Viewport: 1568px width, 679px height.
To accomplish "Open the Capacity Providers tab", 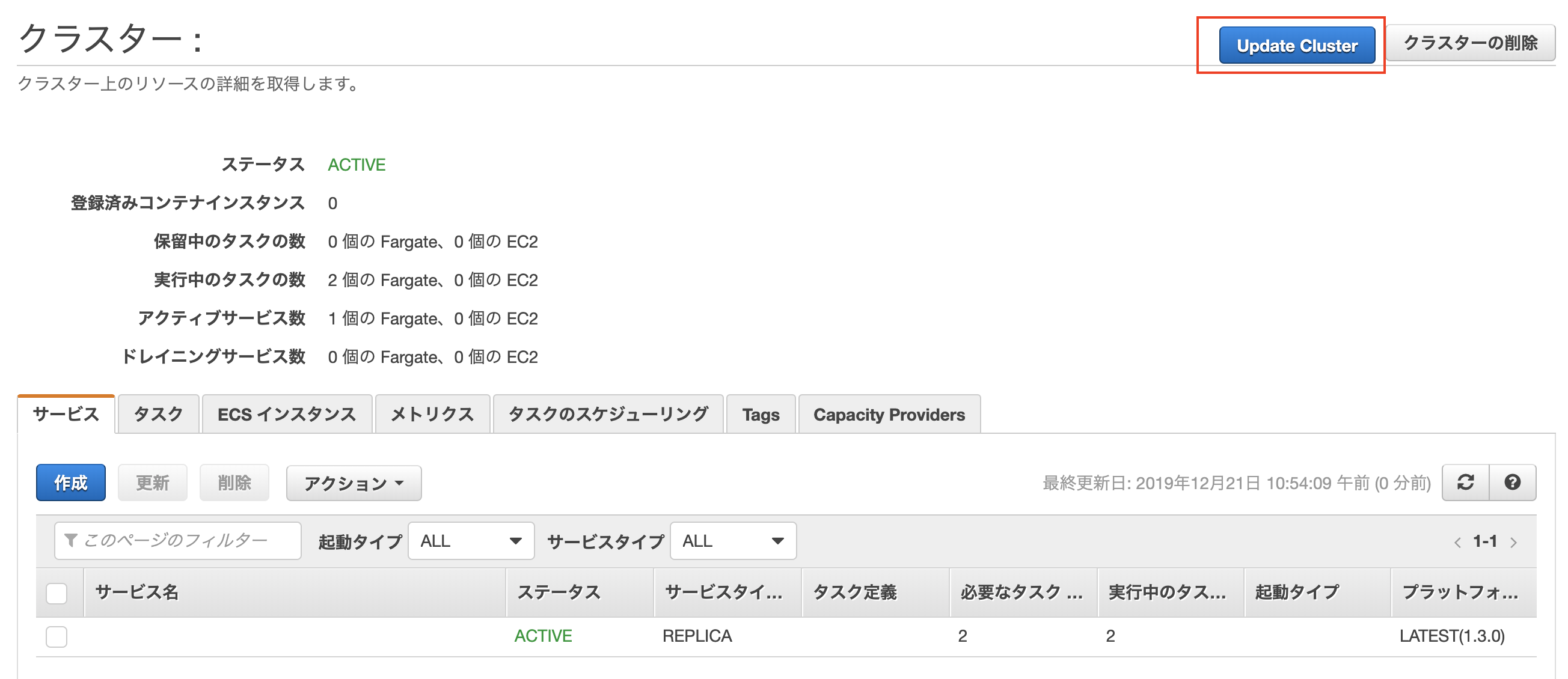I will tap(889, 415).
